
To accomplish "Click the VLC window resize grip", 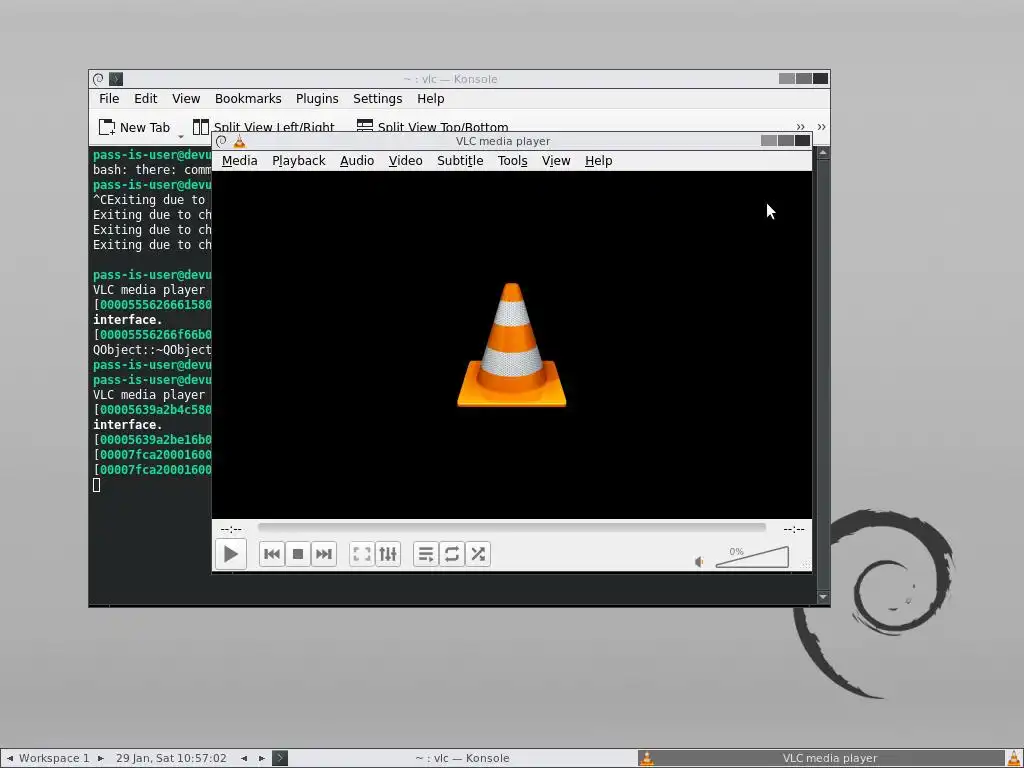I will tap(806, 565).
